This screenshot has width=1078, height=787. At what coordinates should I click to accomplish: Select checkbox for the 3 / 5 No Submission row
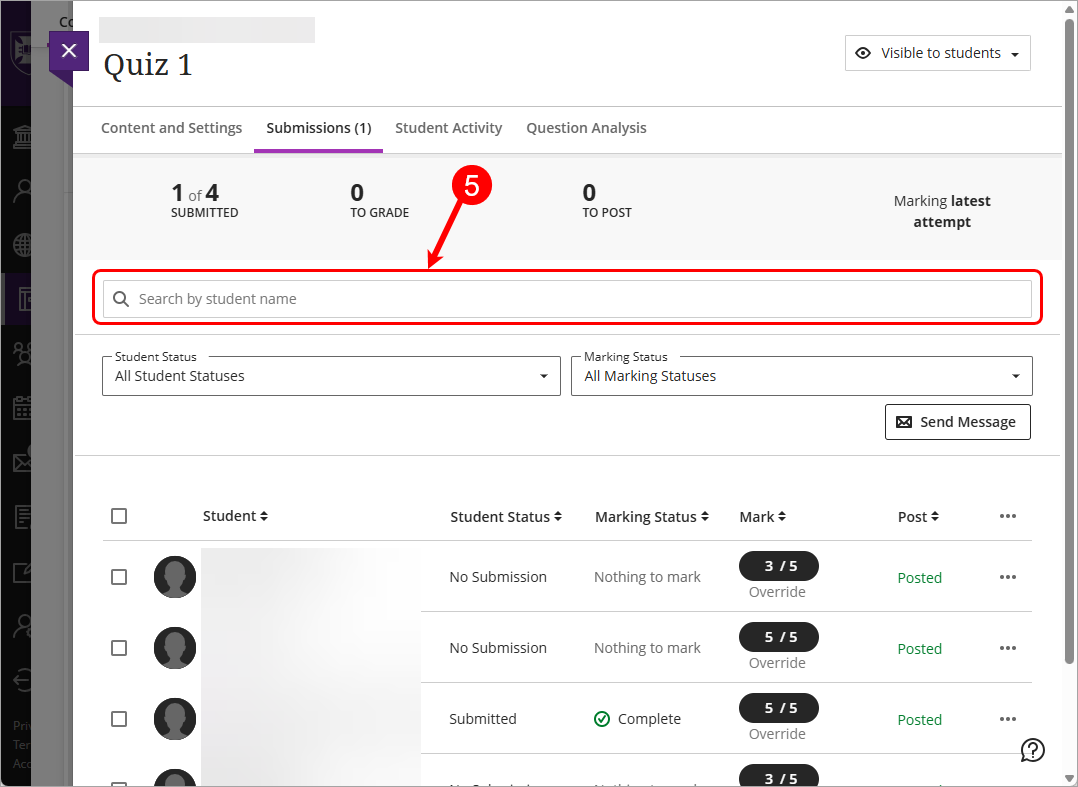click(119, 577)
